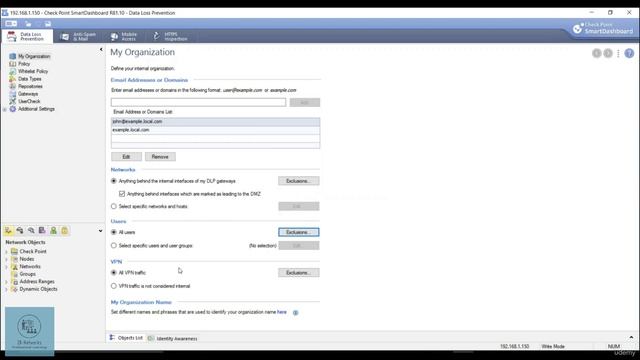The height and width of the screenshot is (360, 640).
Task: Open Gateways in navigation tree
Action: coord(28,94)
